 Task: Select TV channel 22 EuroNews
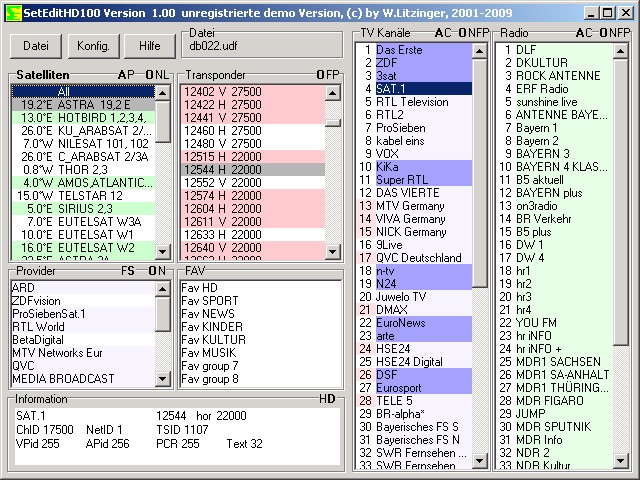(x=414, y=323)
